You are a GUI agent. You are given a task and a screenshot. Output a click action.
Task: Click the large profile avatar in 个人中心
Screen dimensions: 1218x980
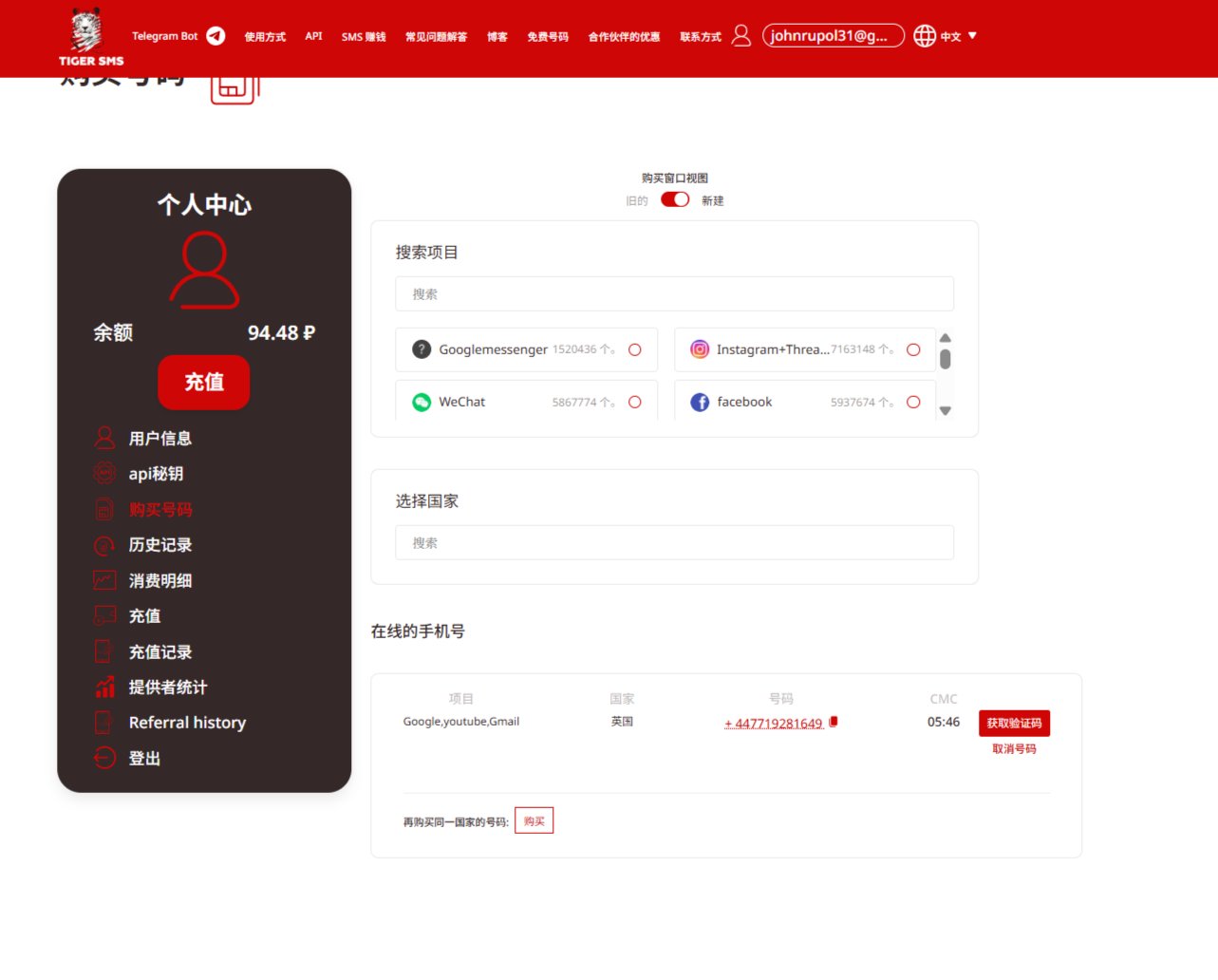(204, 271)
